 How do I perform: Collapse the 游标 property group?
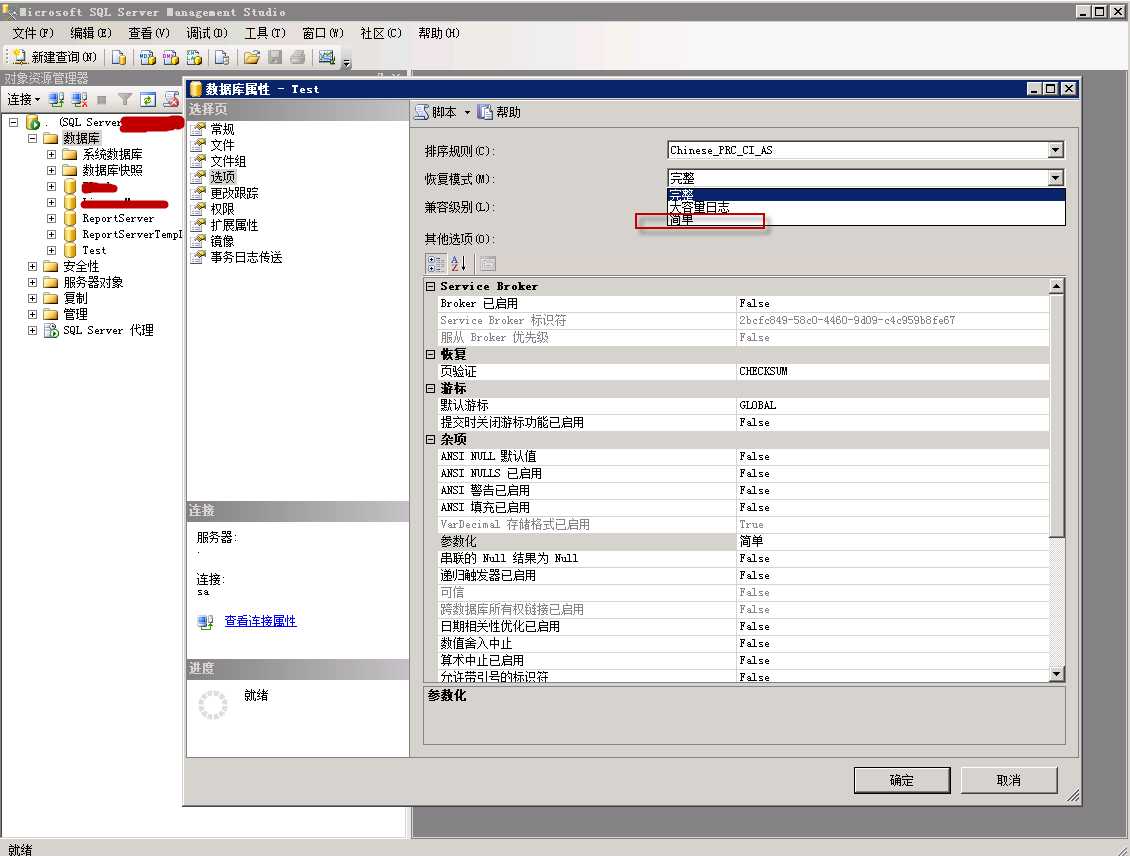pyautogui.click(x=430, y=388)
